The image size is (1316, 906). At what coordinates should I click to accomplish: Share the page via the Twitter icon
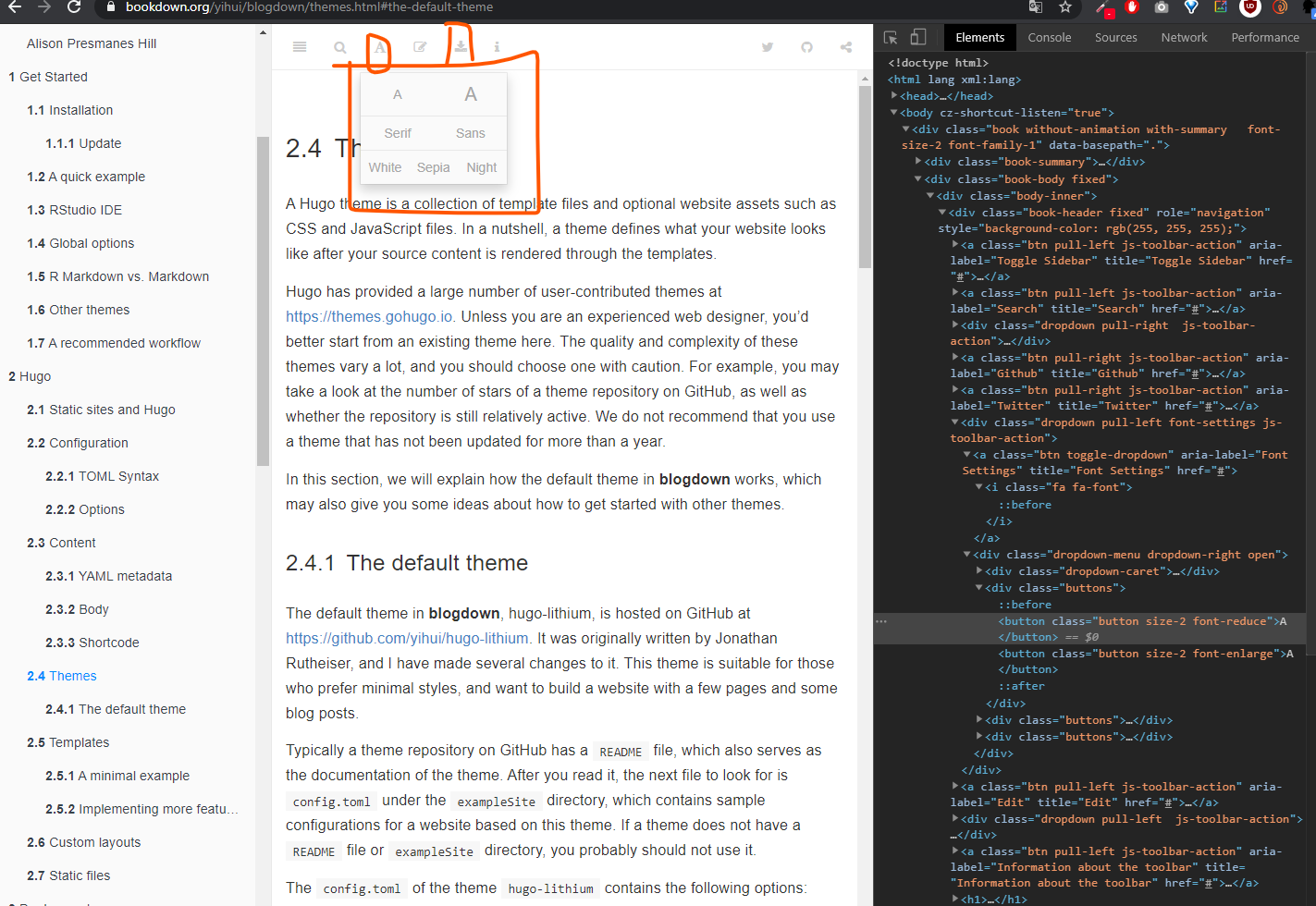tap(768, 46)
